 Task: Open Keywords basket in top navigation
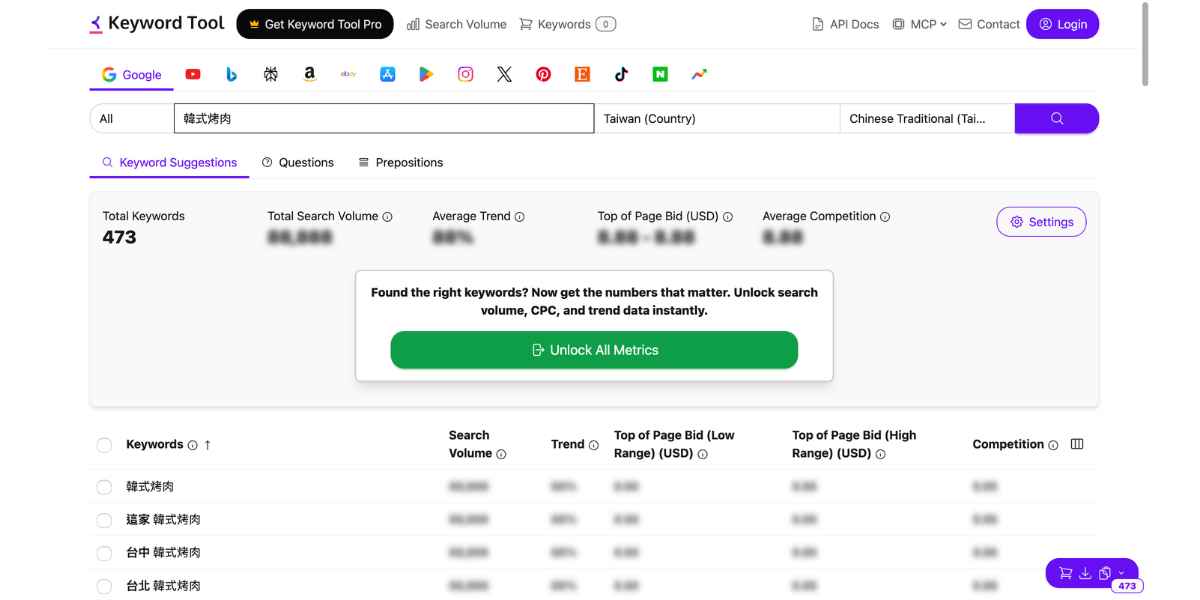[x=568, y=24]
